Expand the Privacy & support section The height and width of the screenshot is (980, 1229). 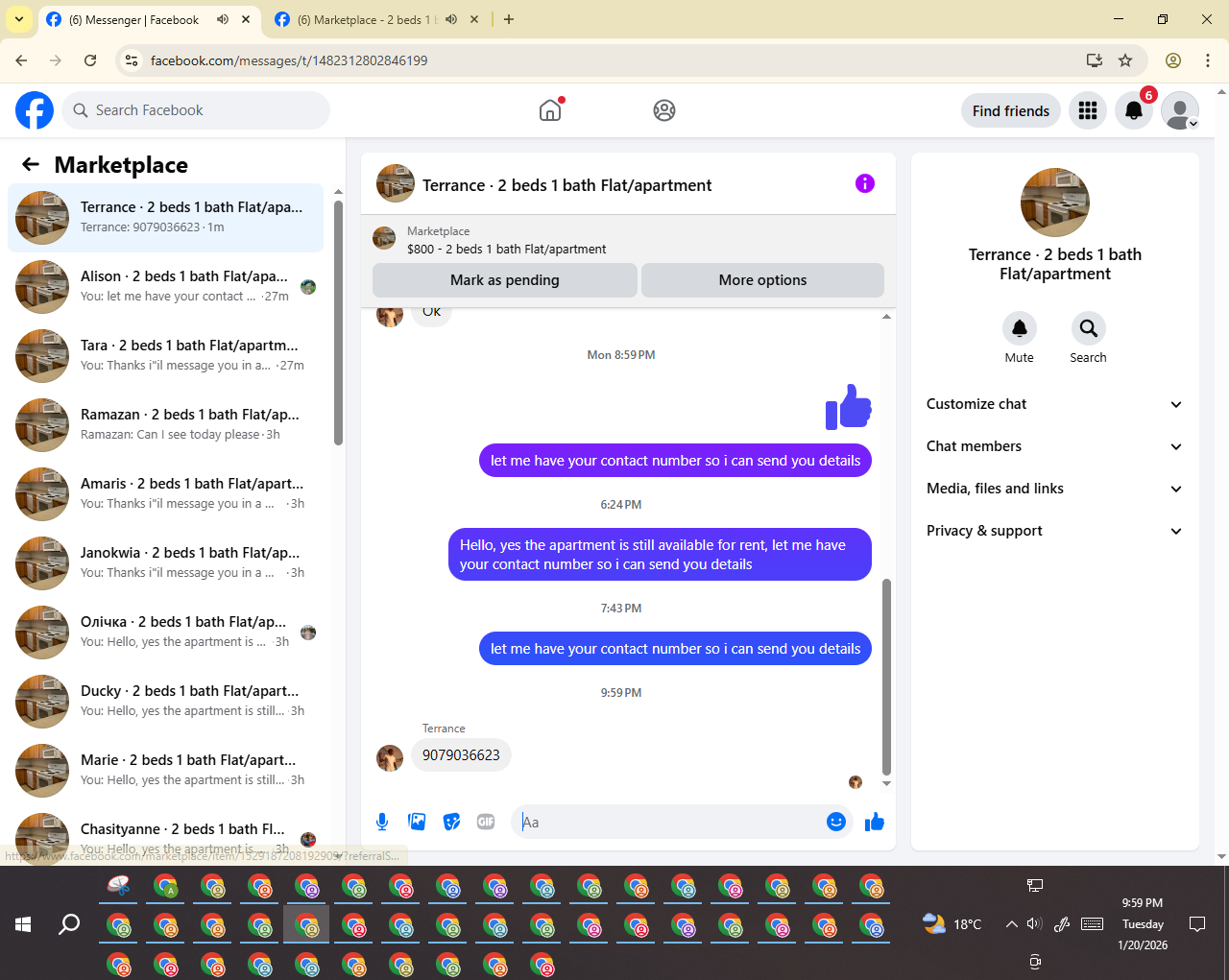1055,531
